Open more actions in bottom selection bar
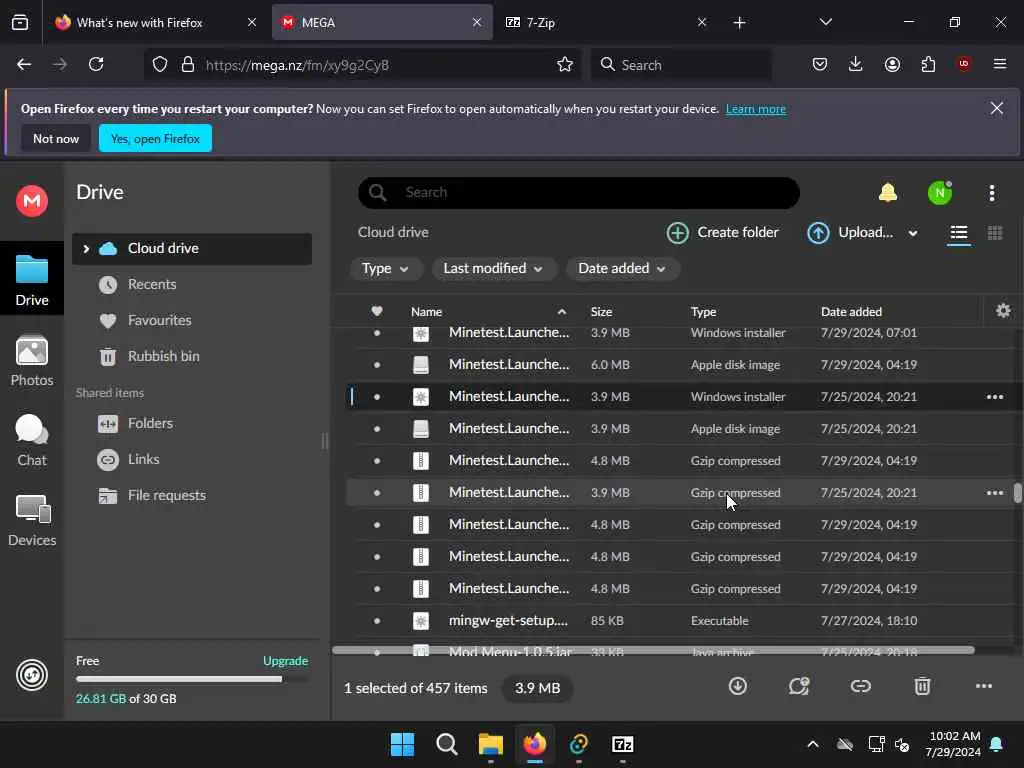Screen dimensions: 1024x768 [x=984, y=686]
